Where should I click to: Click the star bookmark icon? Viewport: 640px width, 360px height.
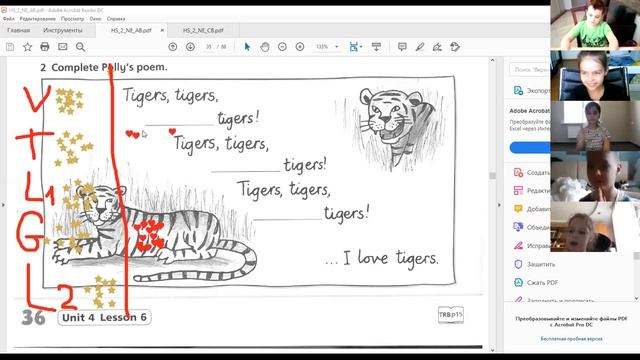pyautogui.click(x=27, y=47)
